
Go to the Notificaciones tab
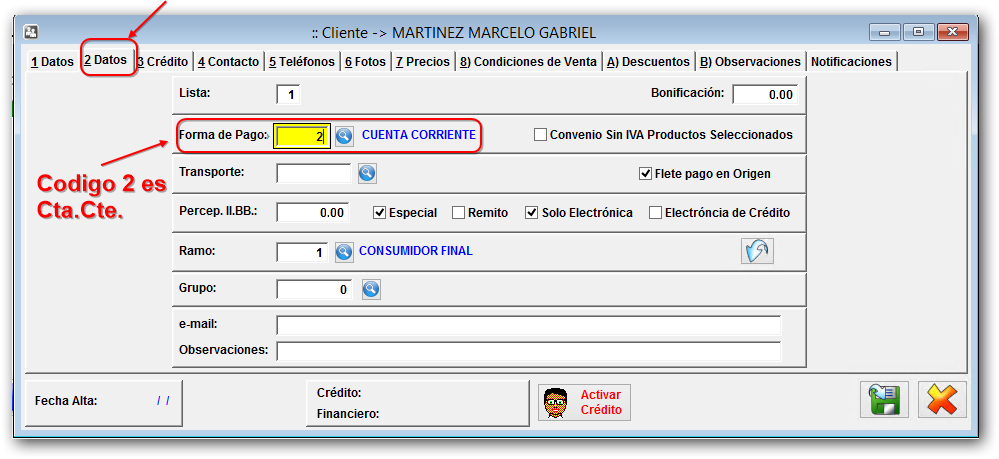click(851, 62)
